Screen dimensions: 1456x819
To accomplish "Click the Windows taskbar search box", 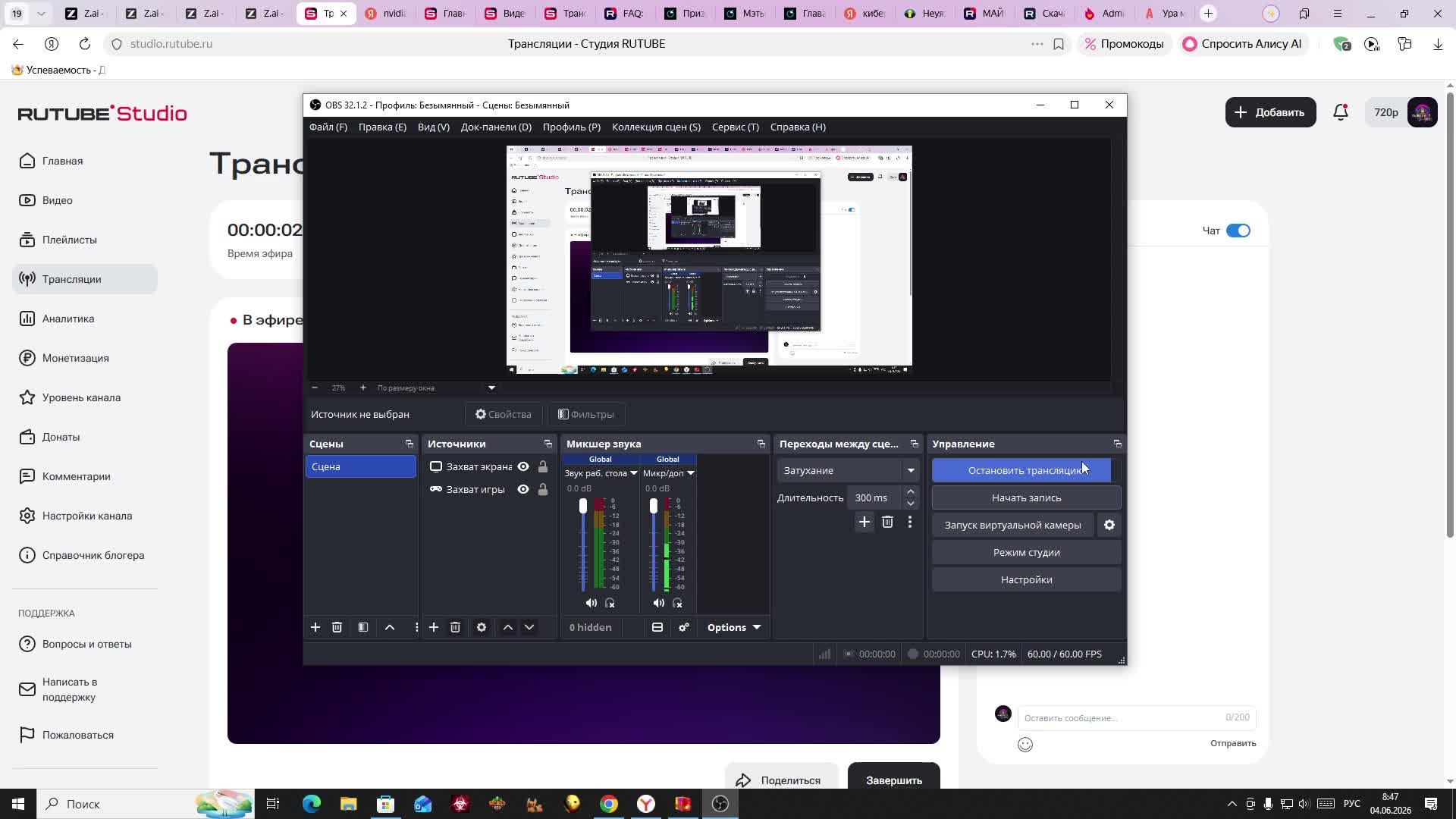I will (x=144, y=804).
